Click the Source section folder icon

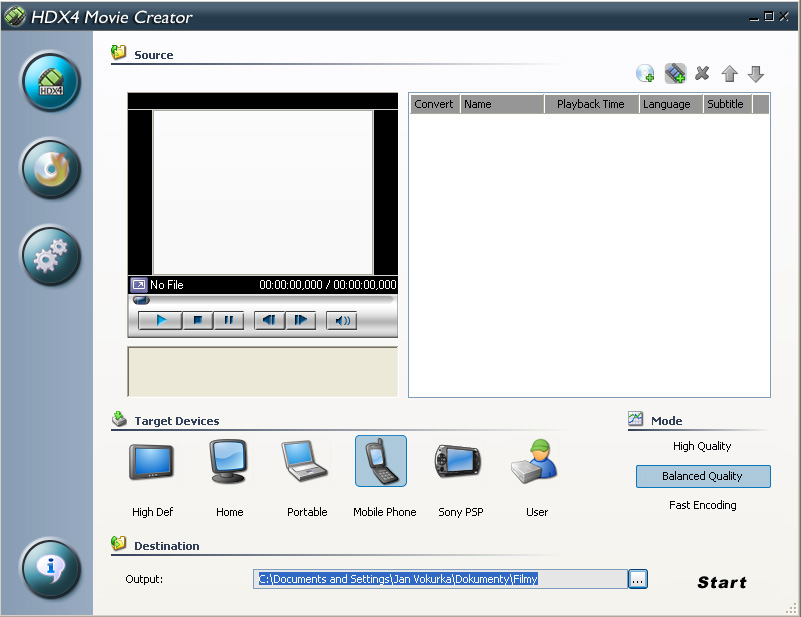point(119,52)
